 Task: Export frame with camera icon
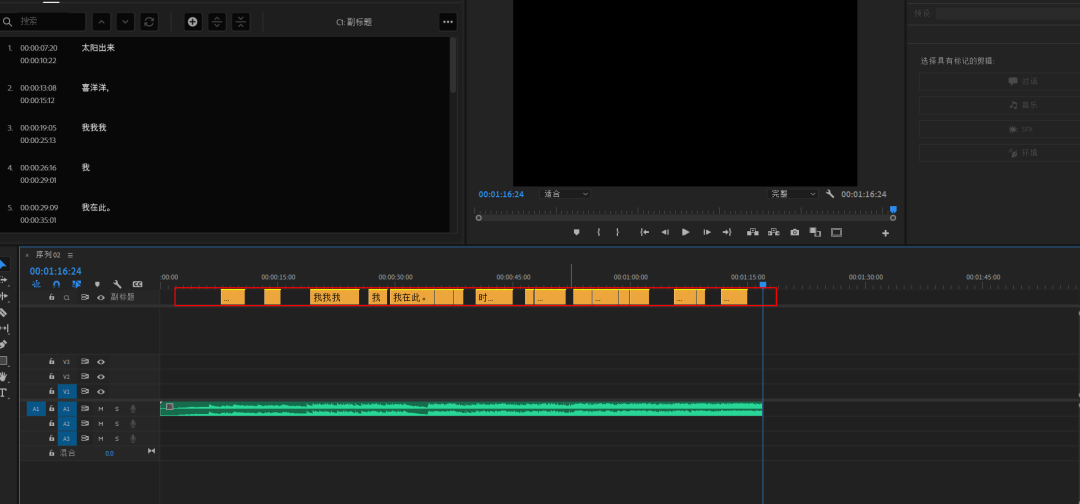pyautogui.click(x=795, y=233)
